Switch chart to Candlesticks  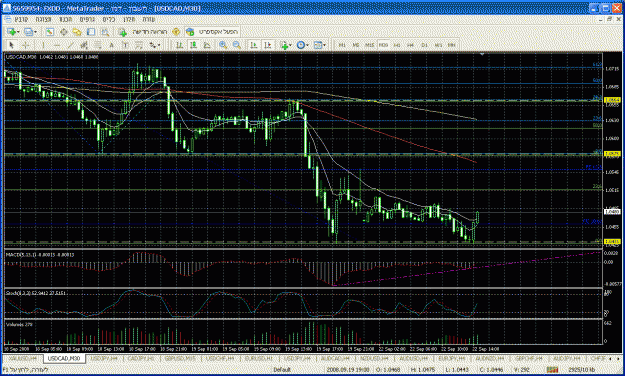(x=193, y=45)
